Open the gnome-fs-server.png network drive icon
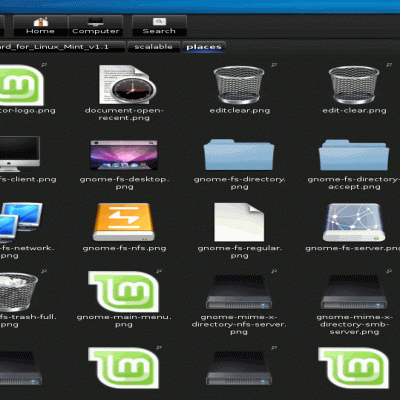 (x=354, y=222)
